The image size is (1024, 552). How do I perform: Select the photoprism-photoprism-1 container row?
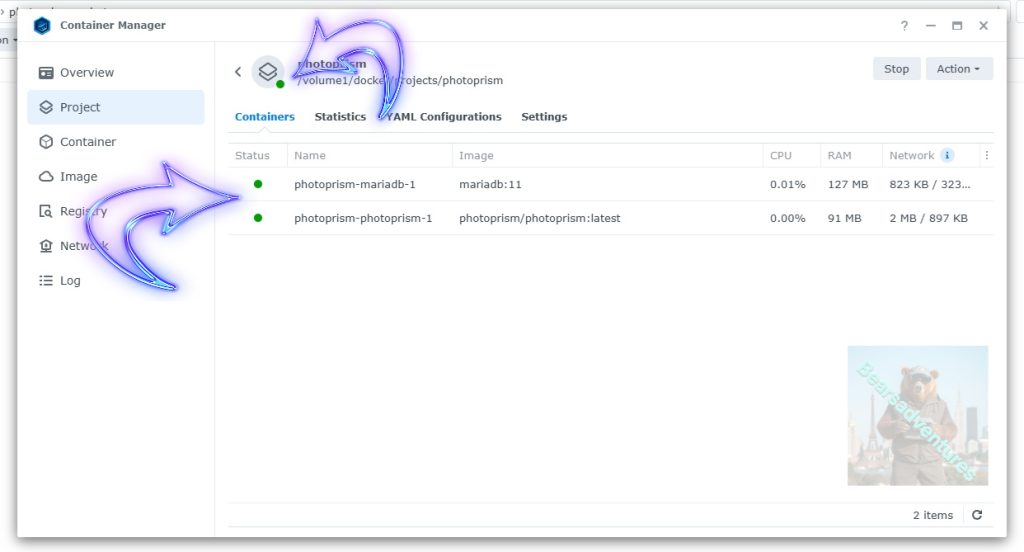[x=363, y=218]
